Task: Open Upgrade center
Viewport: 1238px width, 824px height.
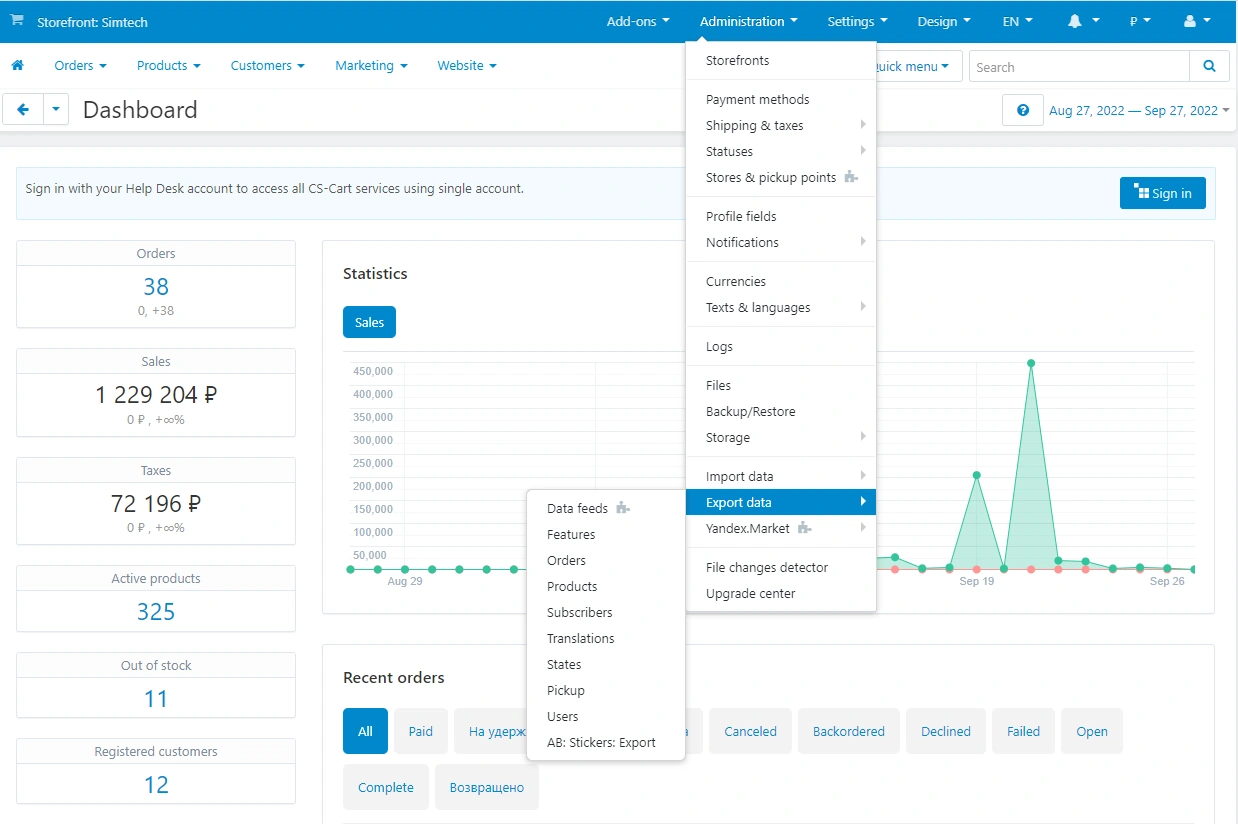Action: (781, 593)
